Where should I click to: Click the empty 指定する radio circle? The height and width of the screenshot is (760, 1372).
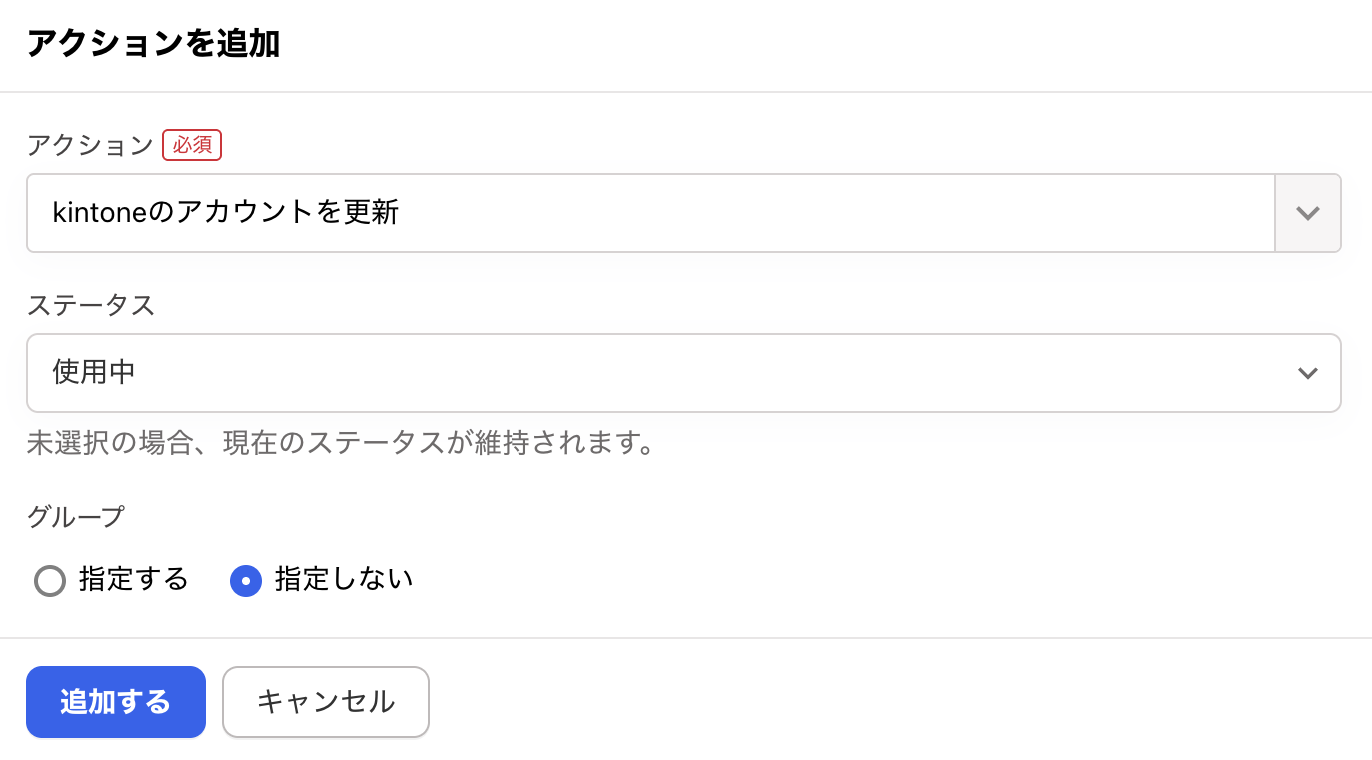click(x=50, y=580)
